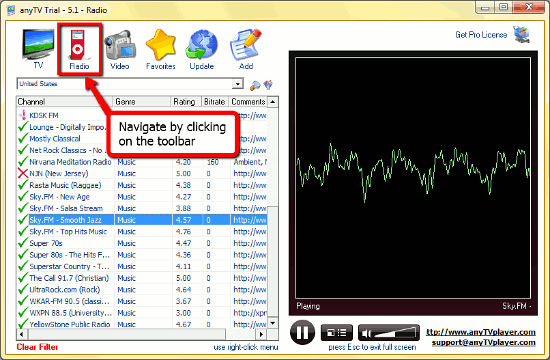Screen dimensions: 550x360
Task: Choose Nirvana Meditation Radio in channel list
Action: pos(142,162)
